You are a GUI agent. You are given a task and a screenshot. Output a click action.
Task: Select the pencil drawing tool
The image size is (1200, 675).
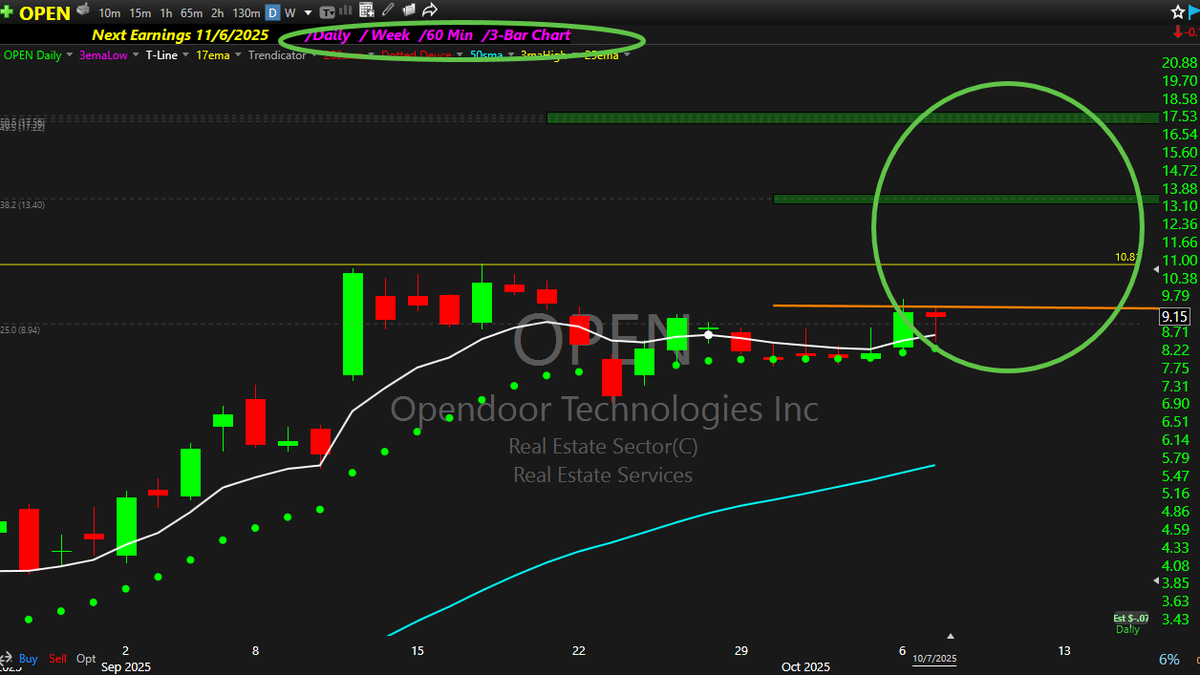tap(388, 11)
